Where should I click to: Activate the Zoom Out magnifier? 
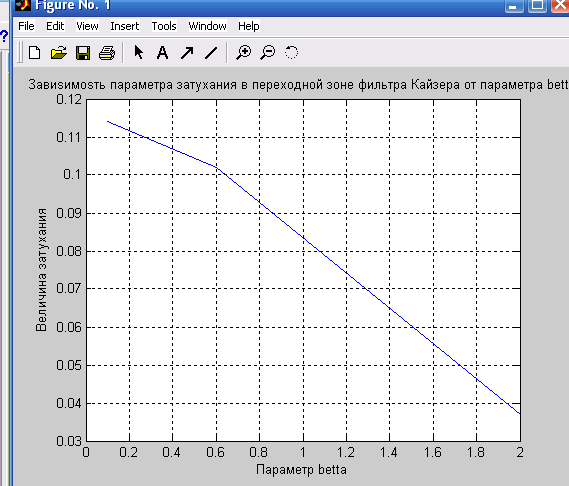click(x=268, y=53)
